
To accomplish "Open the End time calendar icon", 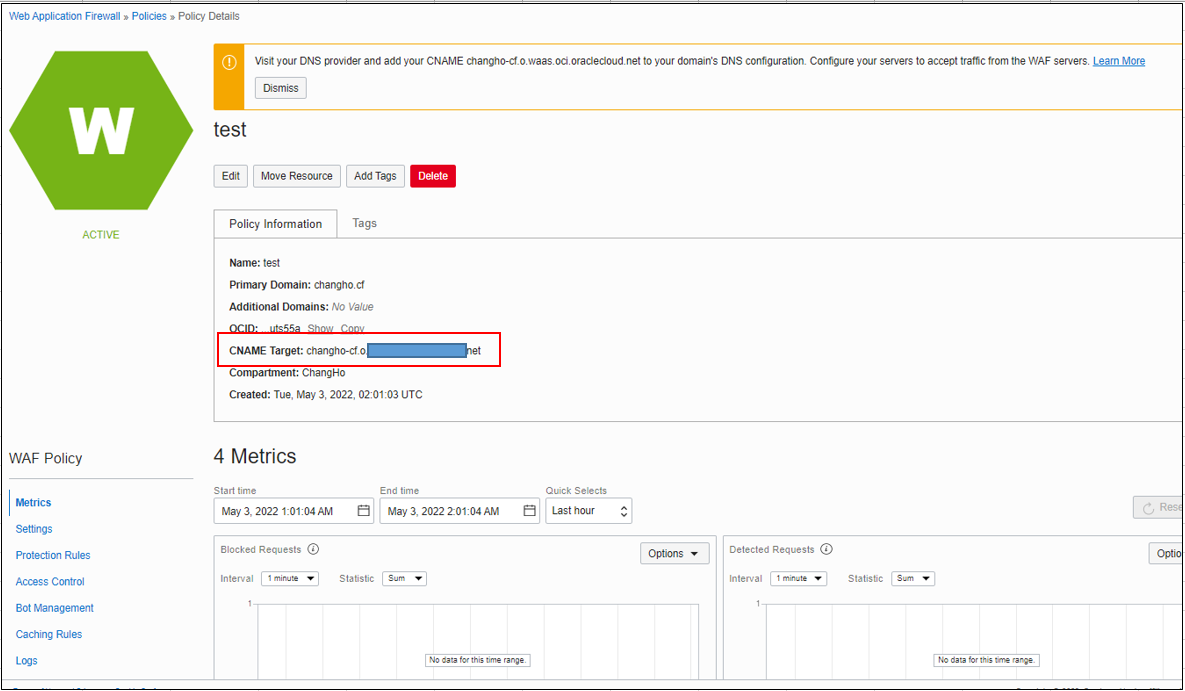I will [530, 511].
